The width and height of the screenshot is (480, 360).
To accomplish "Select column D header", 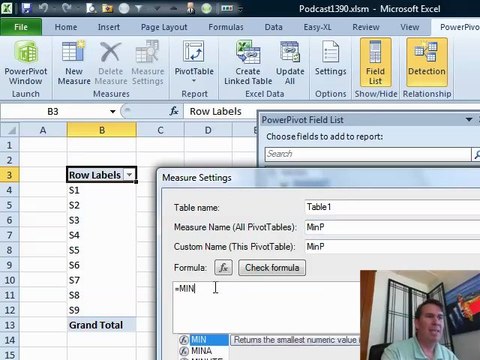I will click(208, 130).
